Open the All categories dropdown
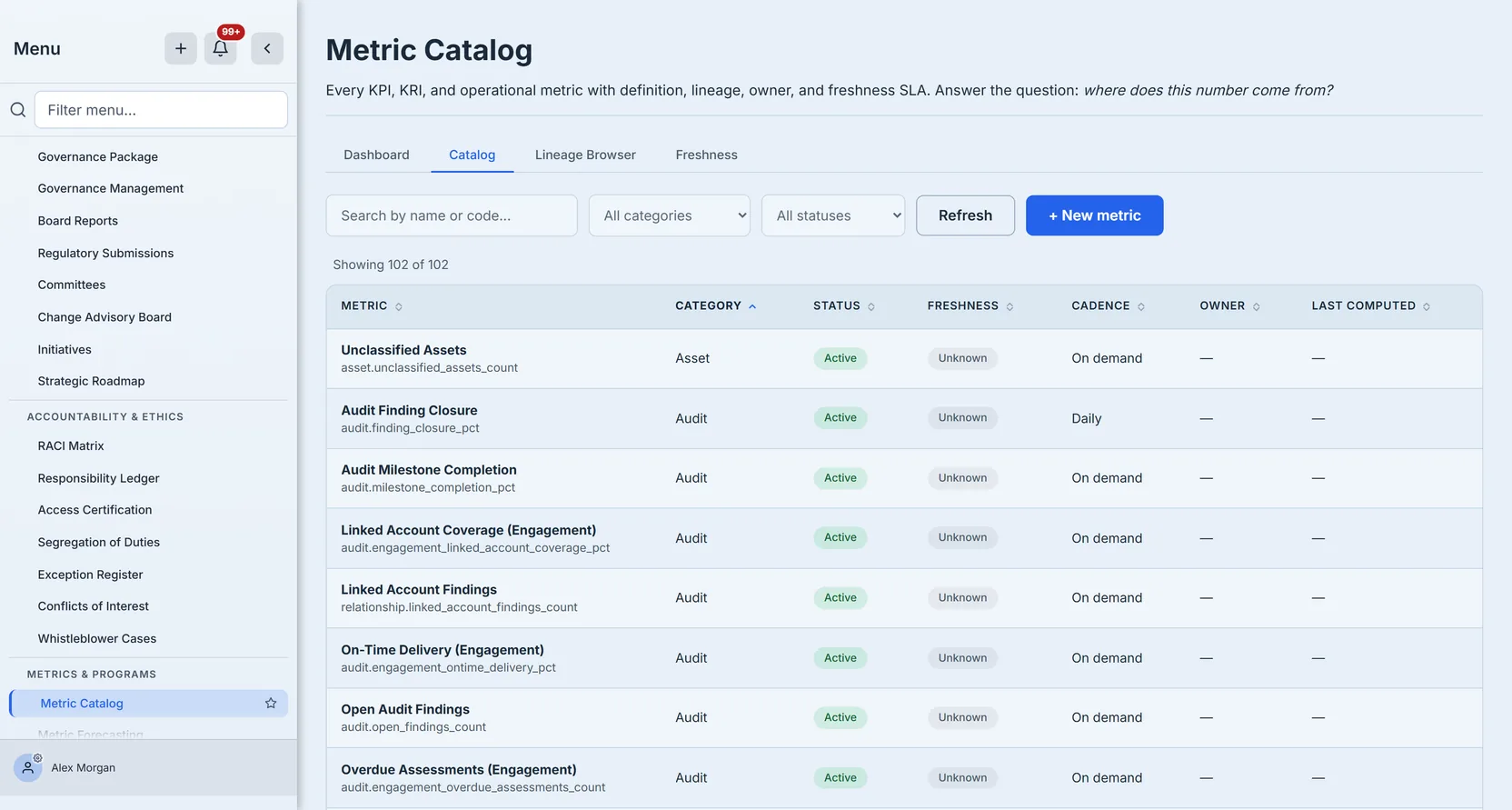This screenshot has height=810, width=1512. [x=670, y=215]
